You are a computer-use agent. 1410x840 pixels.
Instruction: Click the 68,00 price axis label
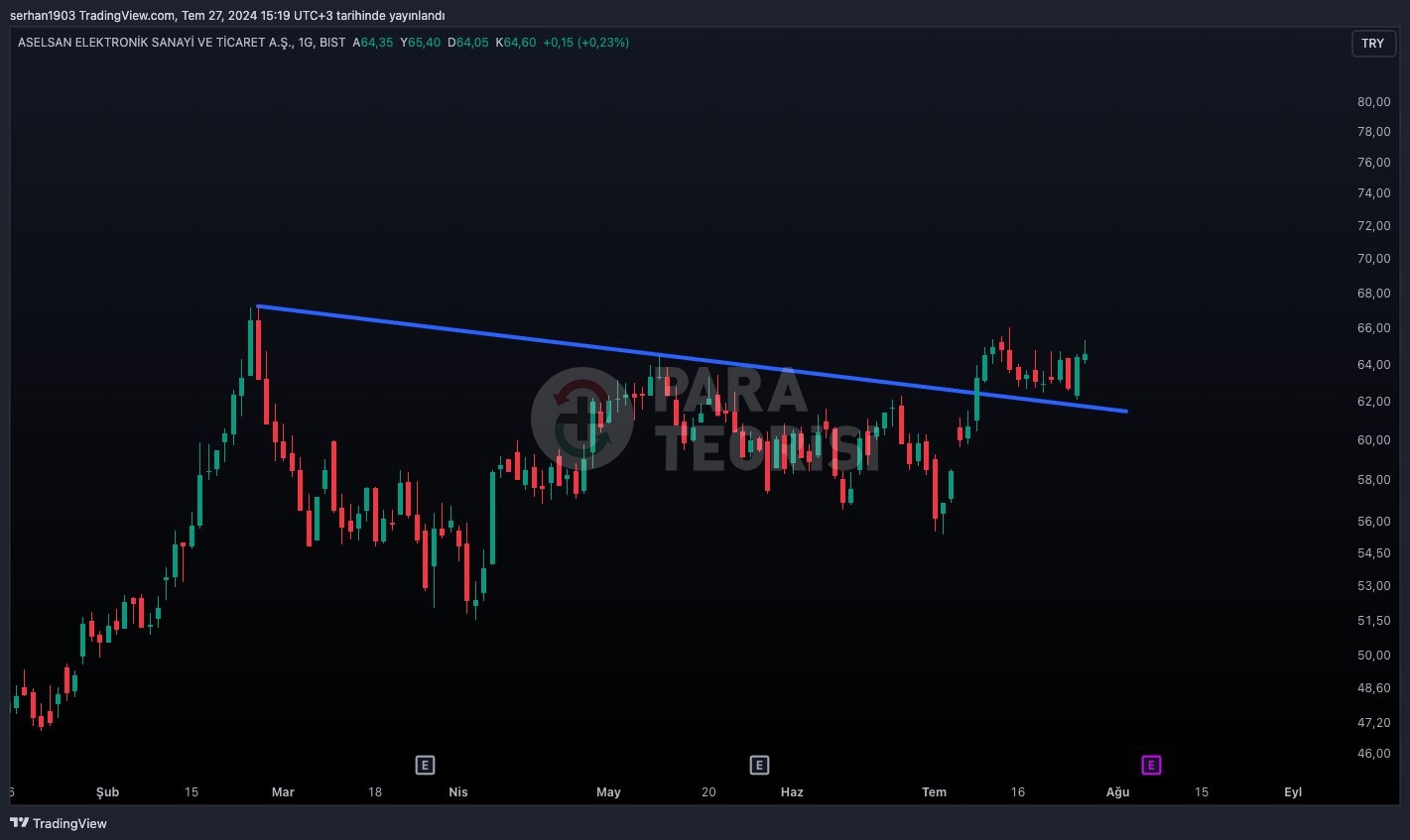tap(1373, 294)
